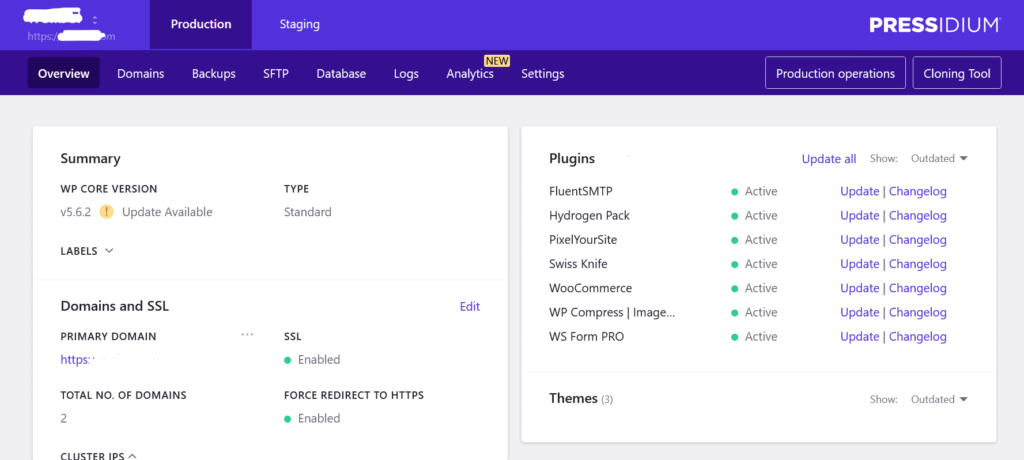The height and width of the screenshot is (460, 1024).
Task: Click the total domains value 2
Action: coord(64,418)
